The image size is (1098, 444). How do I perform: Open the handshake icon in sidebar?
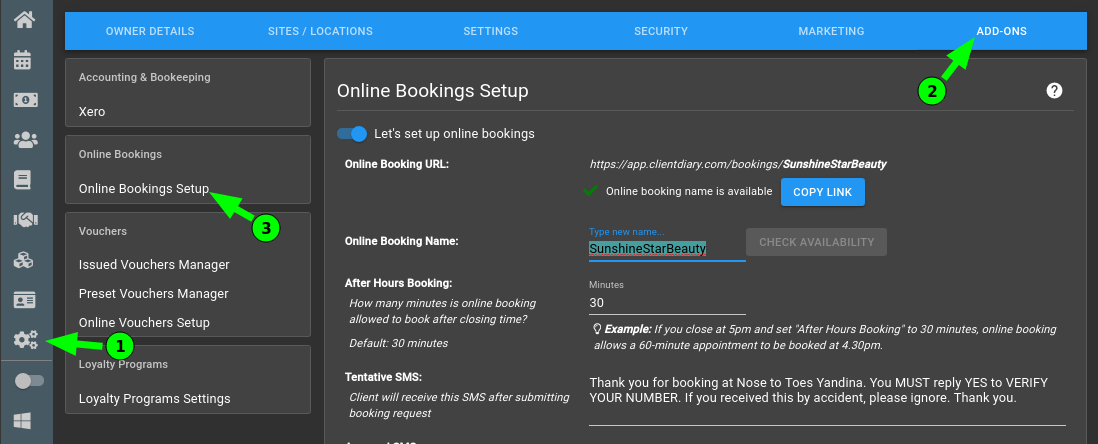click(x=26, y=220)
